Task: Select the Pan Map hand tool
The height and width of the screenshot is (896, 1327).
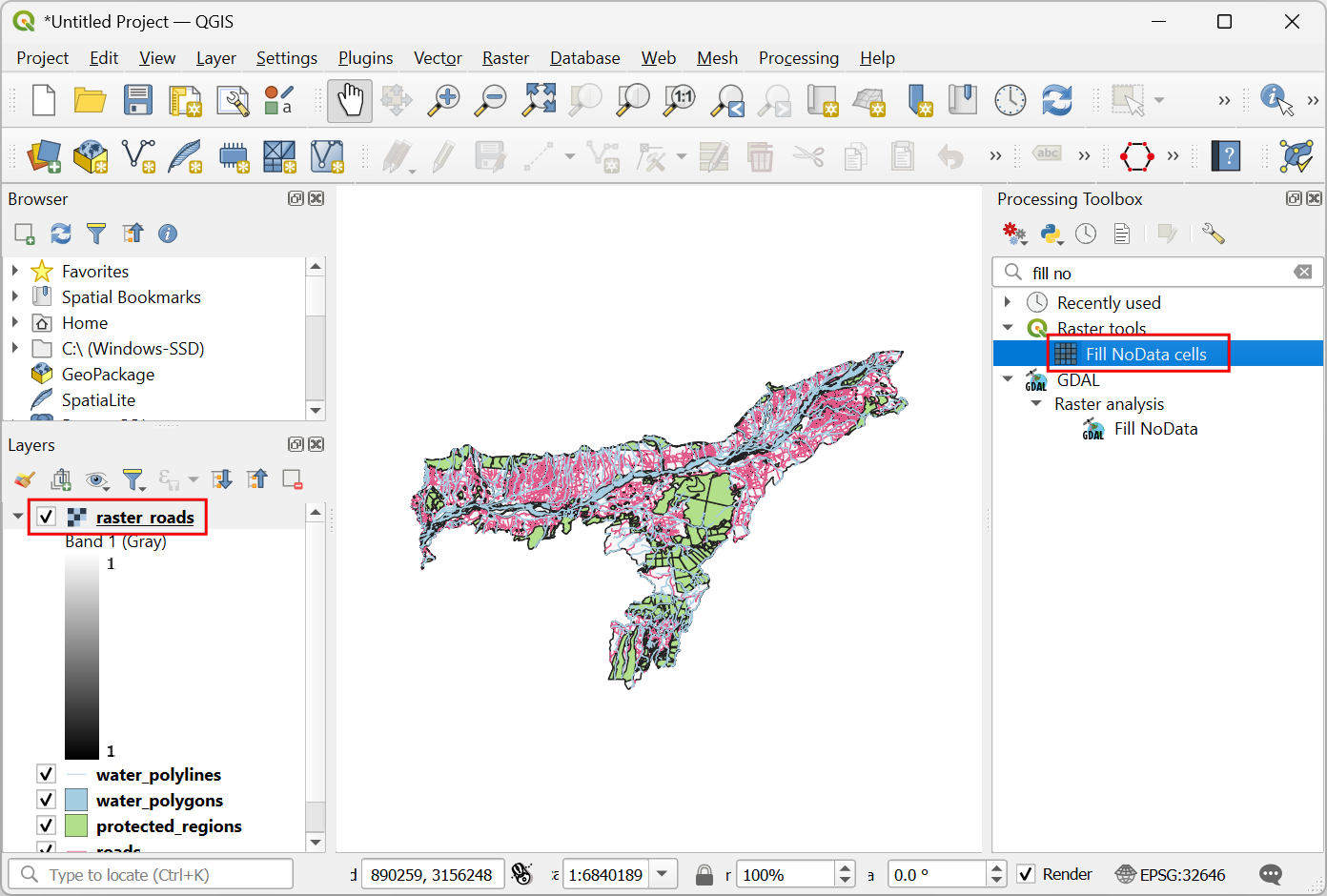Action: pyautogui.click(x=350, y=100)
